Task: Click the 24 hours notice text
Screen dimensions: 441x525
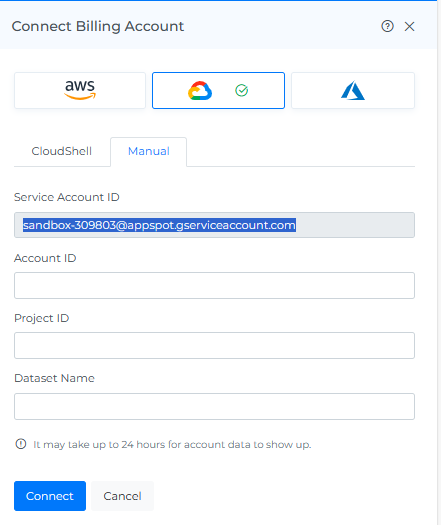Action: click(x=172, y=445)
